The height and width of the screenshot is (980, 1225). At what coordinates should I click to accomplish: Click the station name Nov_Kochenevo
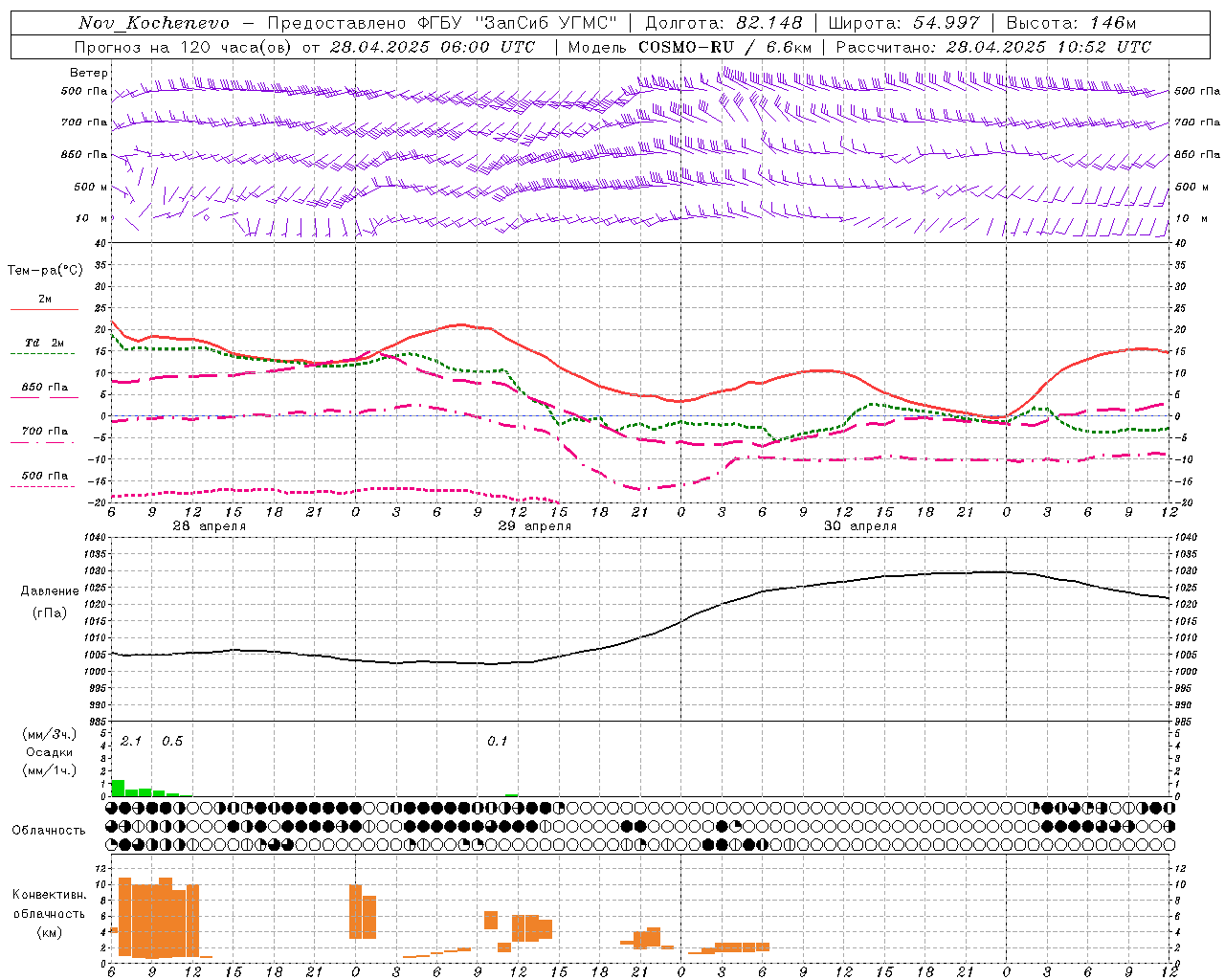154,23
